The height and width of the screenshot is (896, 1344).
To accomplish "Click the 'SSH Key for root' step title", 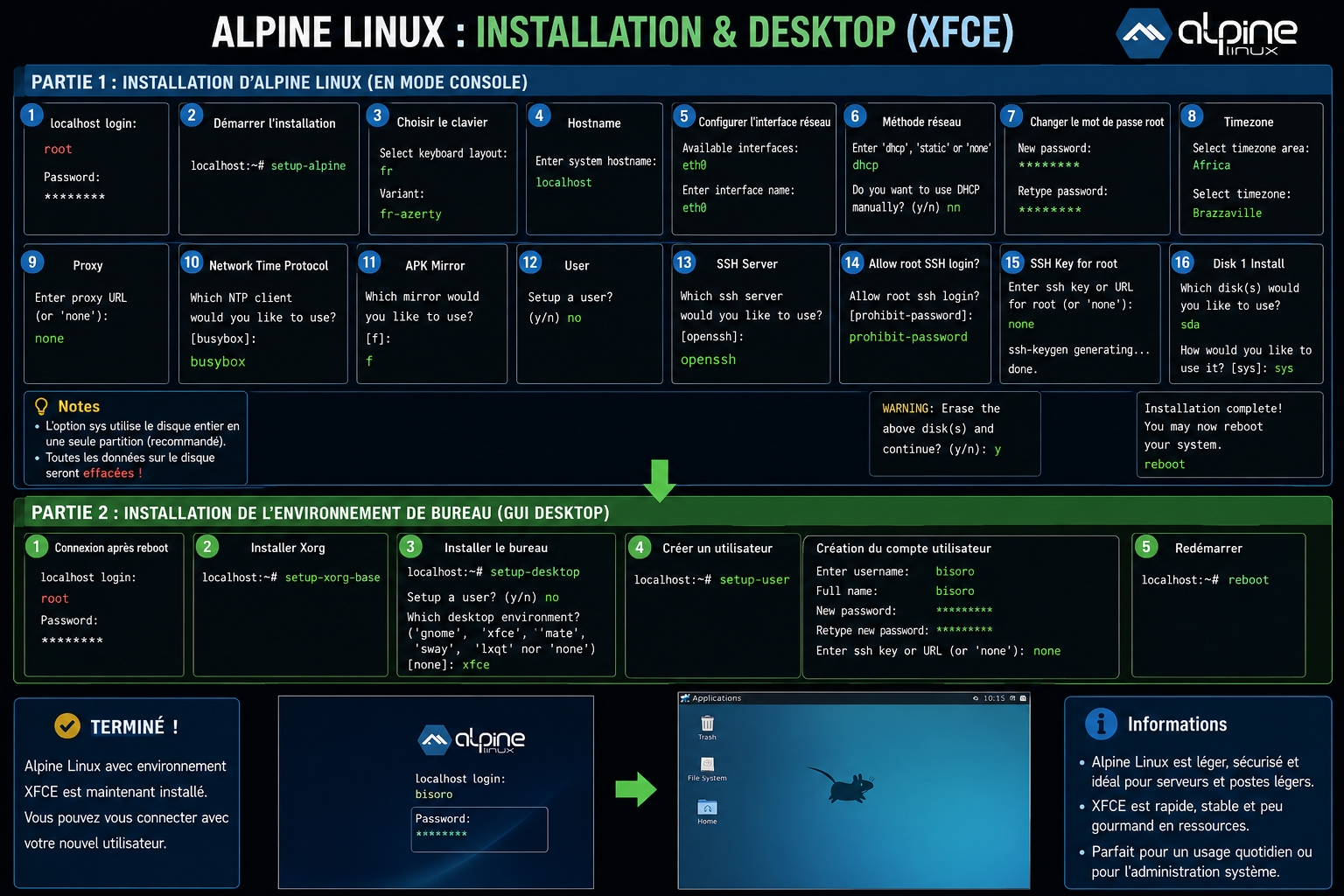I will [1074, 264].
